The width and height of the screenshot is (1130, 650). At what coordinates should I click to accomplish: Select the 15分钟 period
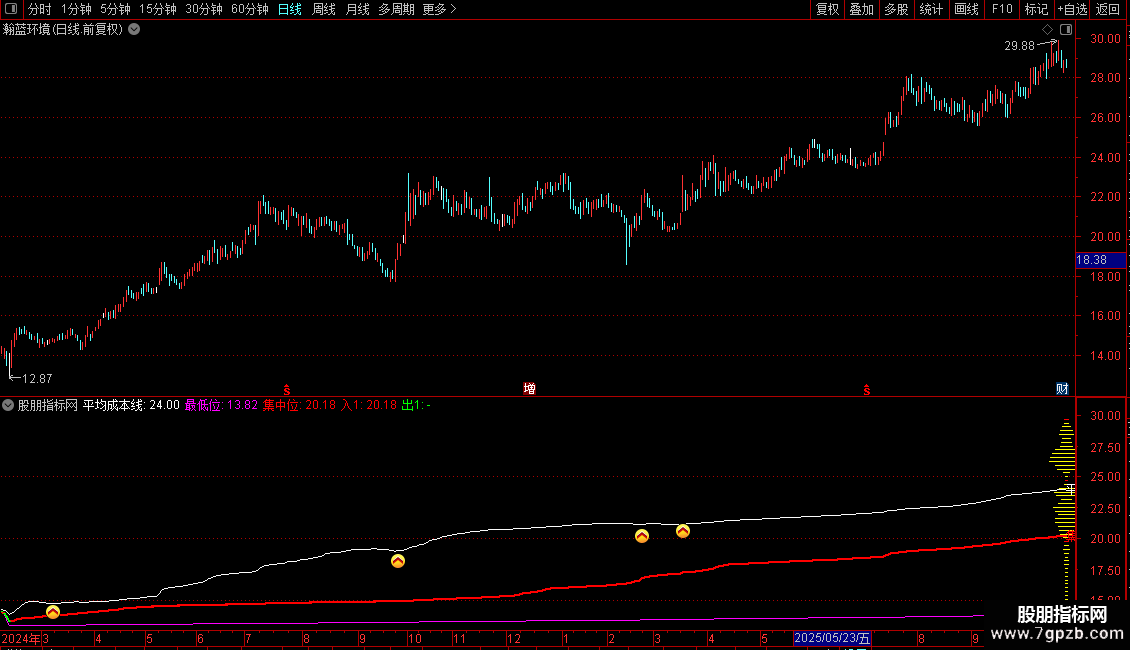tap(158, 9)
